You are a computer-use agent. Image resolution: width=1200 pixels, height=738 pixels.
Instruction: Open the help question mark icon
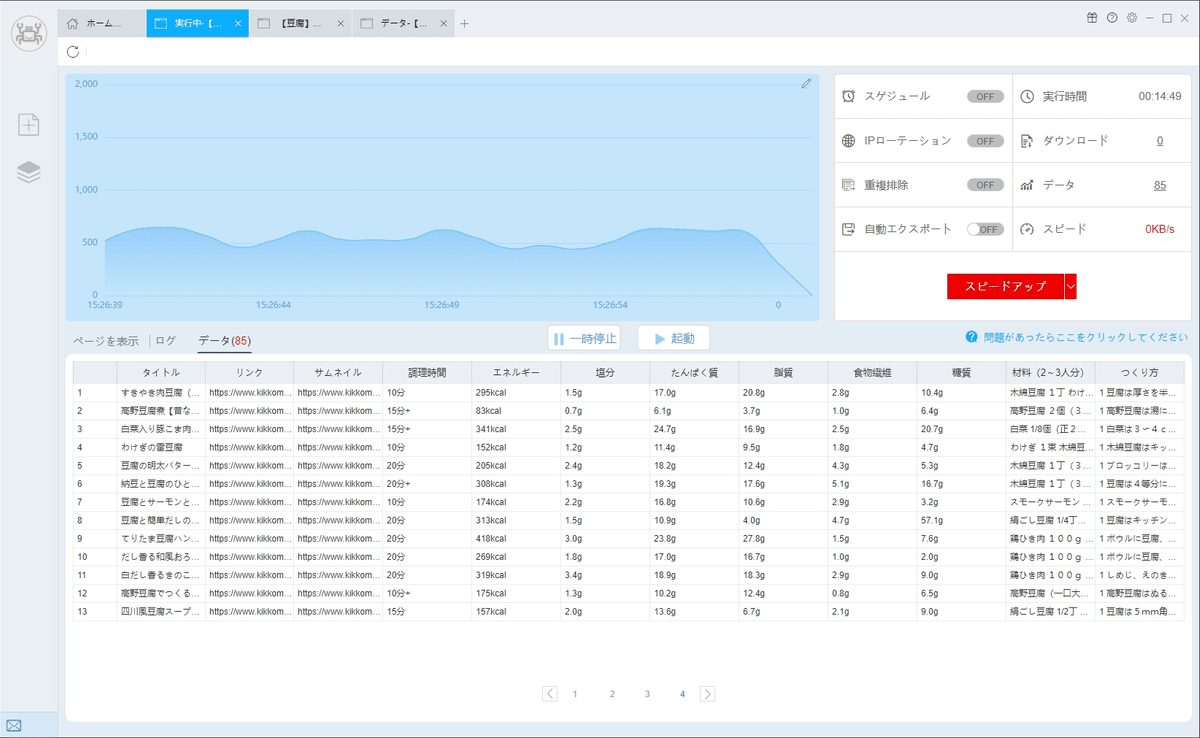pyautogui.click(x=1112, y=18)
